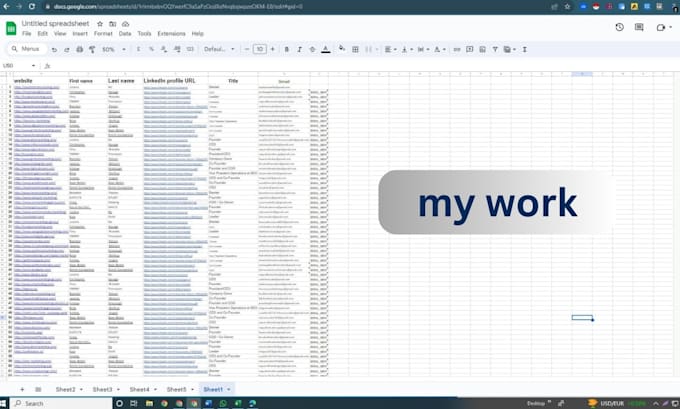Open the borders tool
Screen dimensions: 680x409
(x=355, y=49)
